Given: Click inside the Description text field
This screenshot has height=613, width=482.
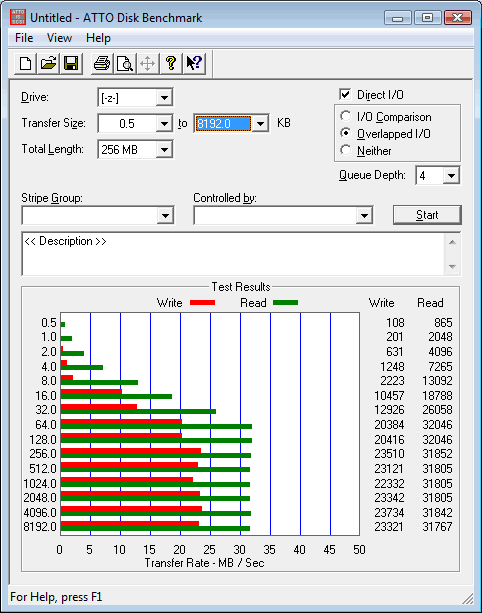Looking at the screenshot, I should click(233, 254).
